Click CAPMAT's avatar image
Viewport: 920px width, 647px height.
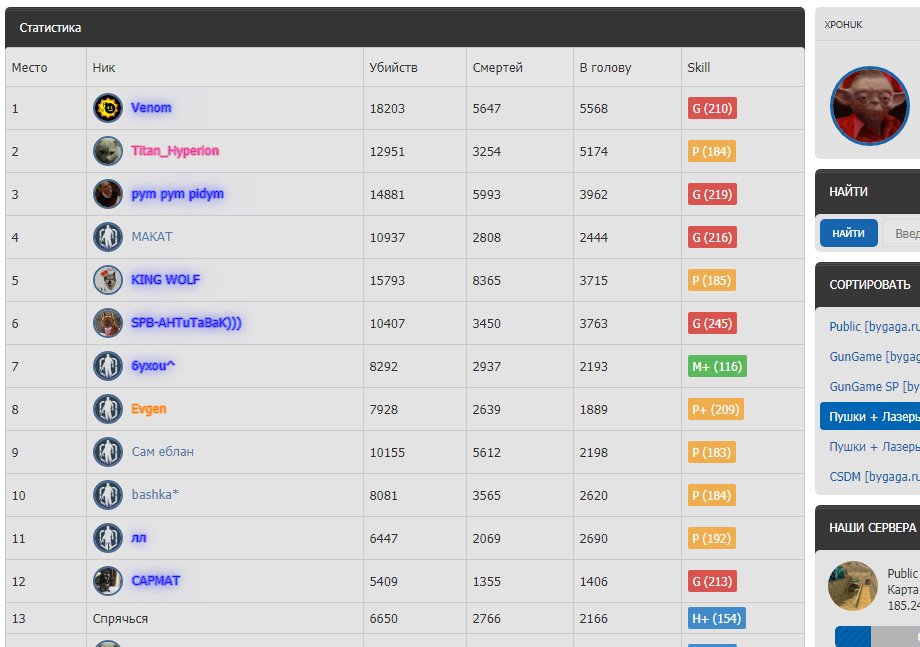point(107,581)
